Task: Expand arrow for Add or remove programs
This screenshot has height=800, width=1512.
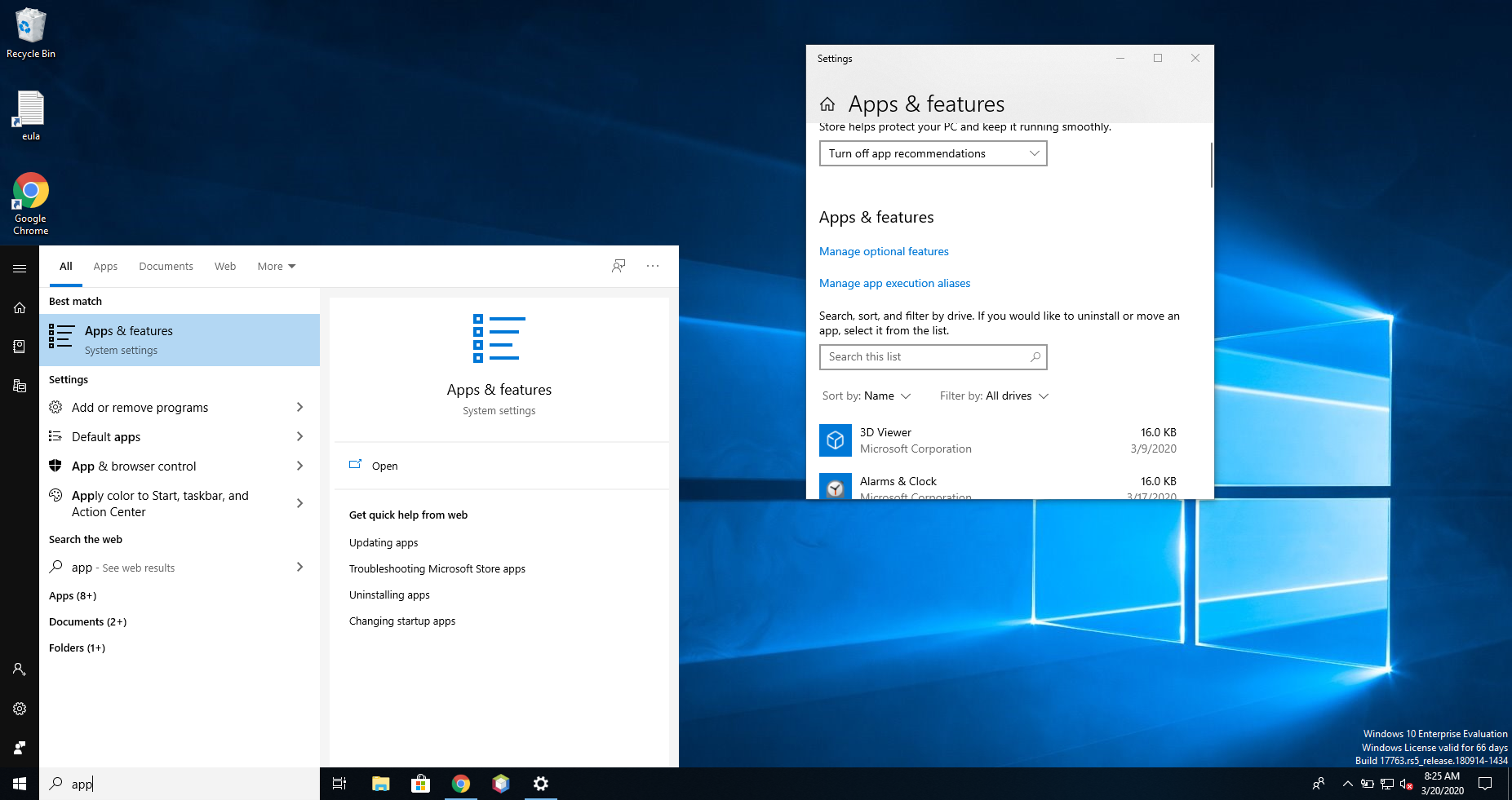Action: (x=300, y=407)
